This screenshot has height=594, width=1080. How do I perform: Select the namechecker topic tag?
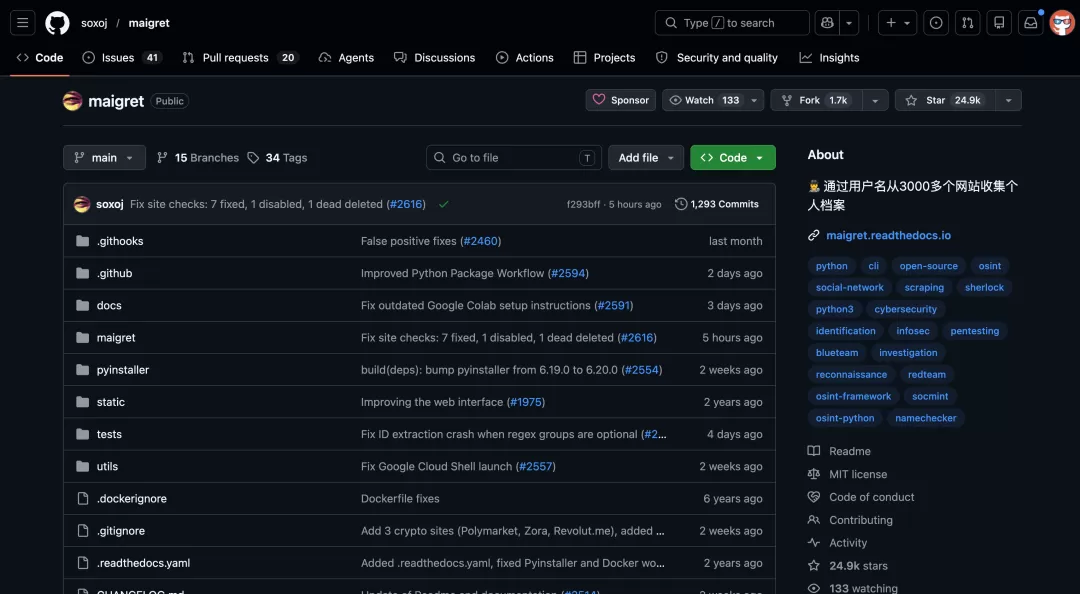click(x=926, y=418)
